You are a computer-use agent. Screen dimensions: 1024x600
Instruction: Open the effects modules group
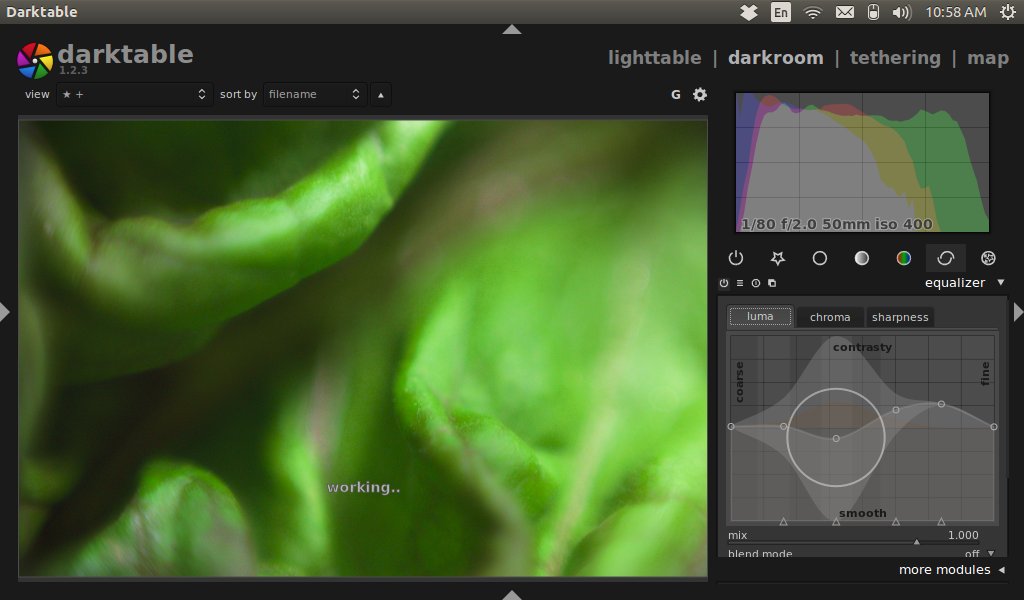coord(988,258)
